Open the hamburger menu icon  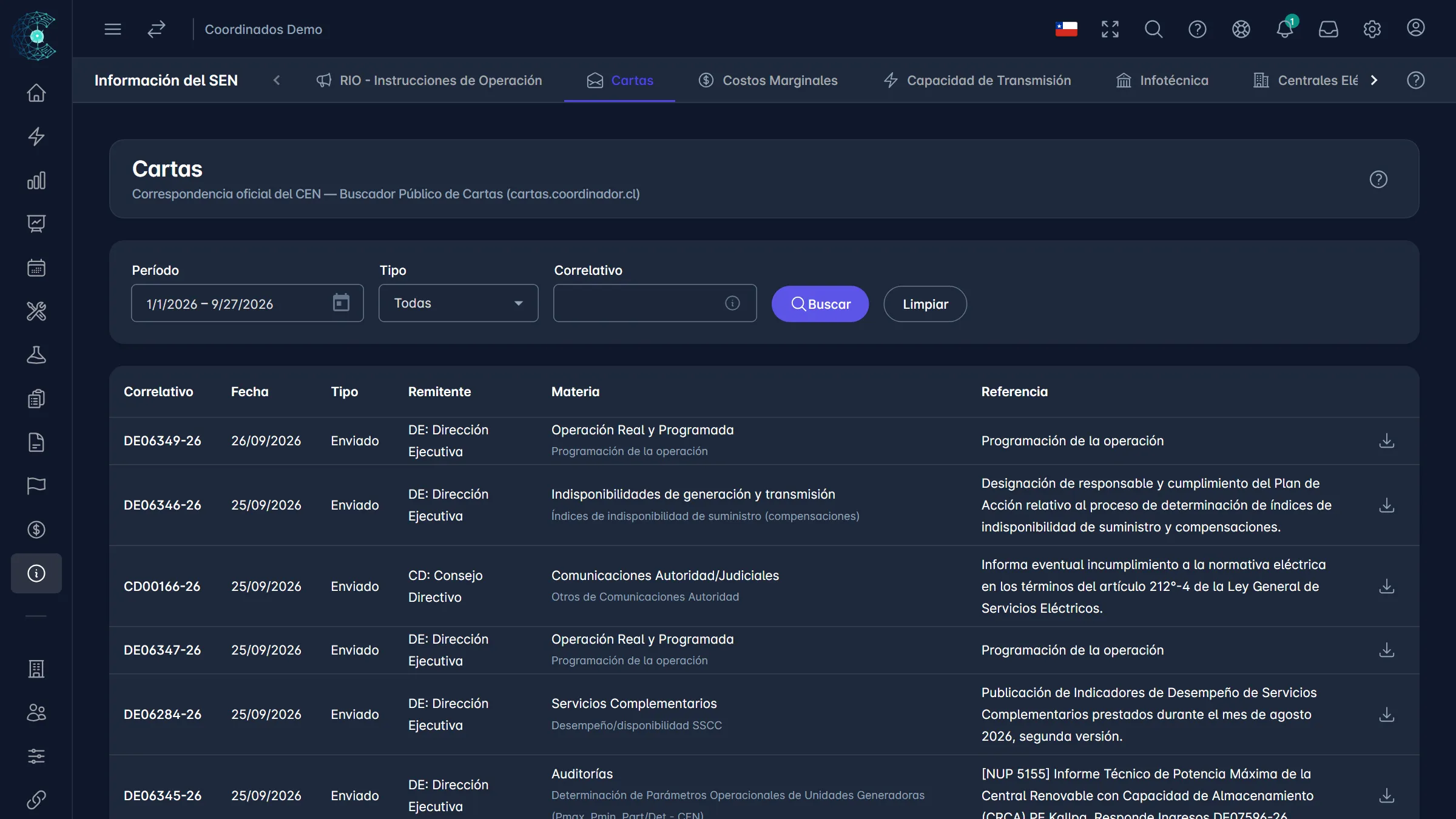[113, 29]
